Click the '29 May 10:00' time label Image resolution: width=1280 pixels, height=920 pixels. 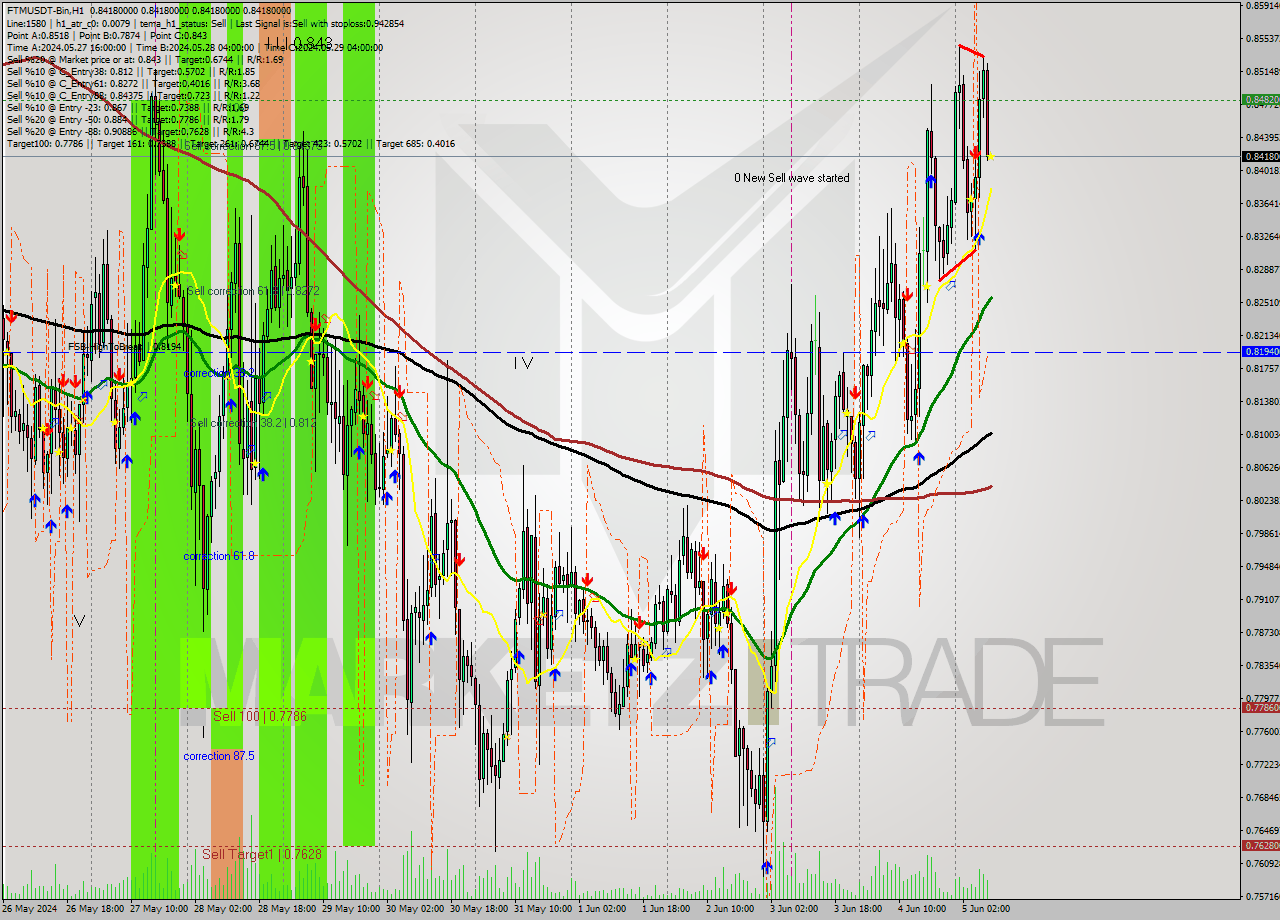coord(351,909)
